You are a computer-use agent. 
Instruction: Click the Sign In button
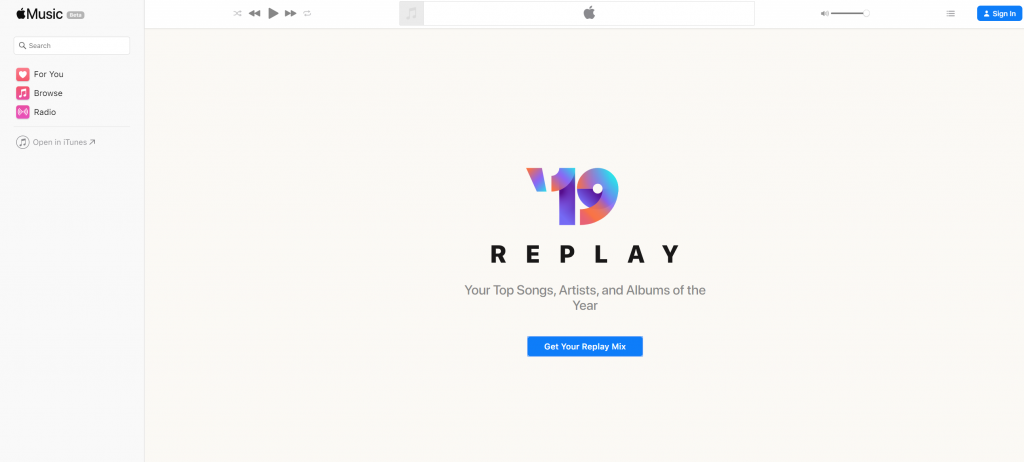[x=999, y=13]
